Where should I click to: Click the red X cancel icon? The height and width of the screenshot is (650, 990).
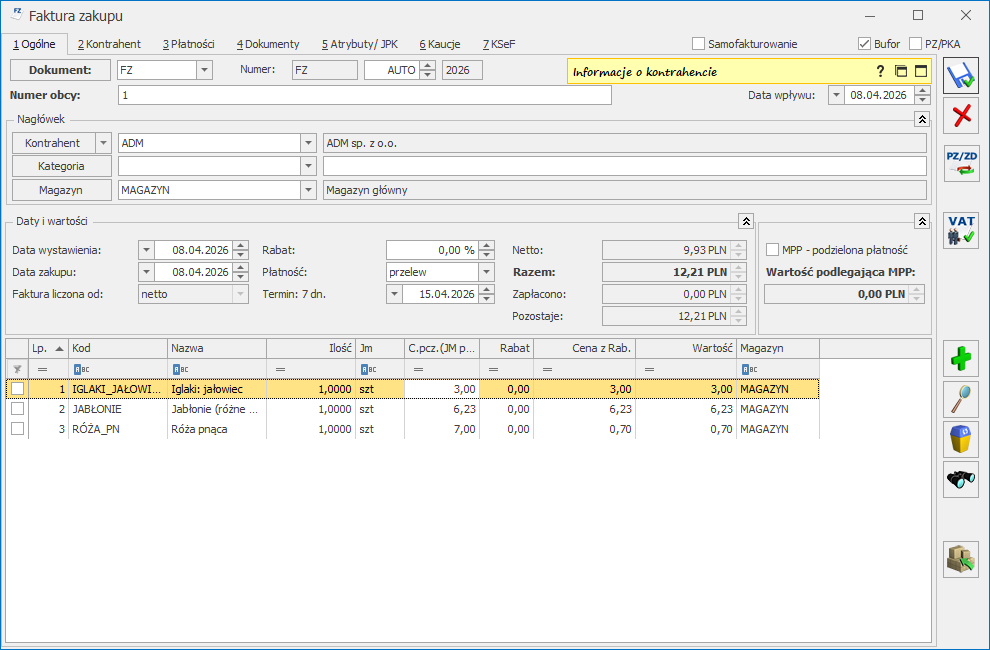coord(961,116)
